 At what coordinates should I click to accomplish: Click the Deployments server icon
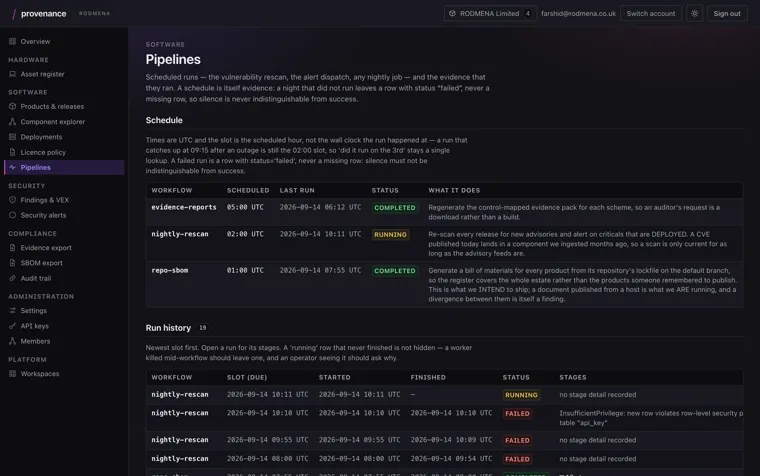(x=13, y=137)
